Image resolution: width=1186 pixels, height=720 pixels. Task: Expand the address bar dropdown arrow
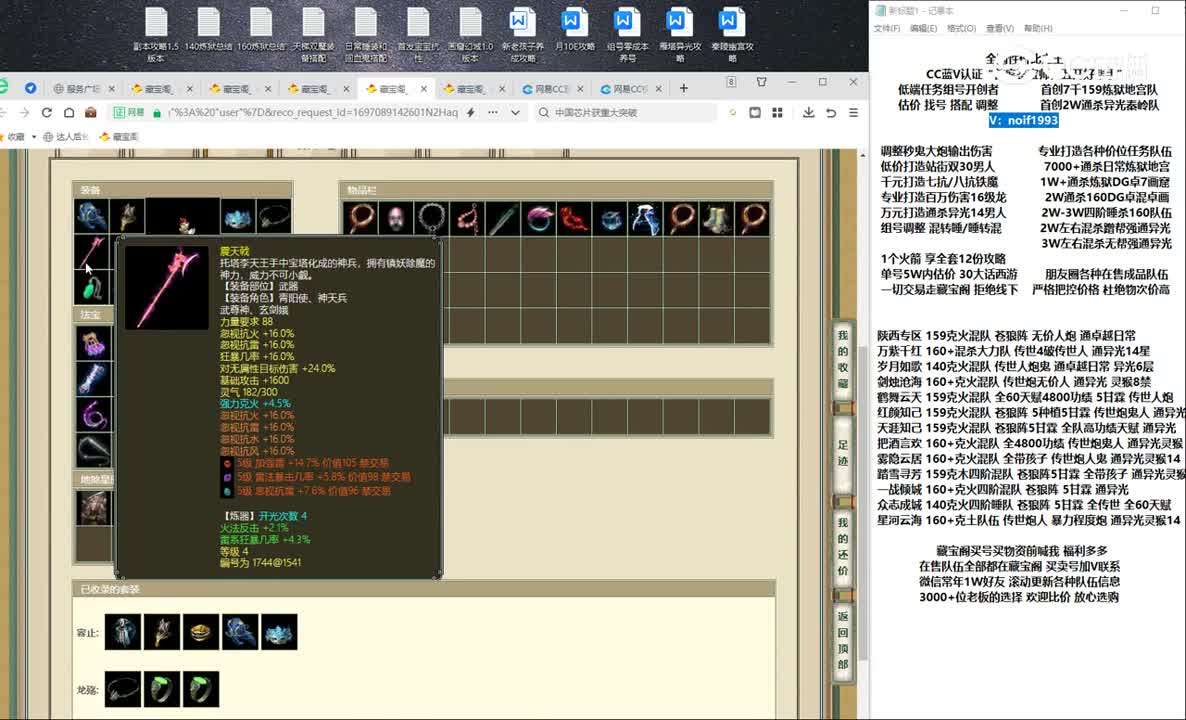pyautogui.click(x=515, y=113)
